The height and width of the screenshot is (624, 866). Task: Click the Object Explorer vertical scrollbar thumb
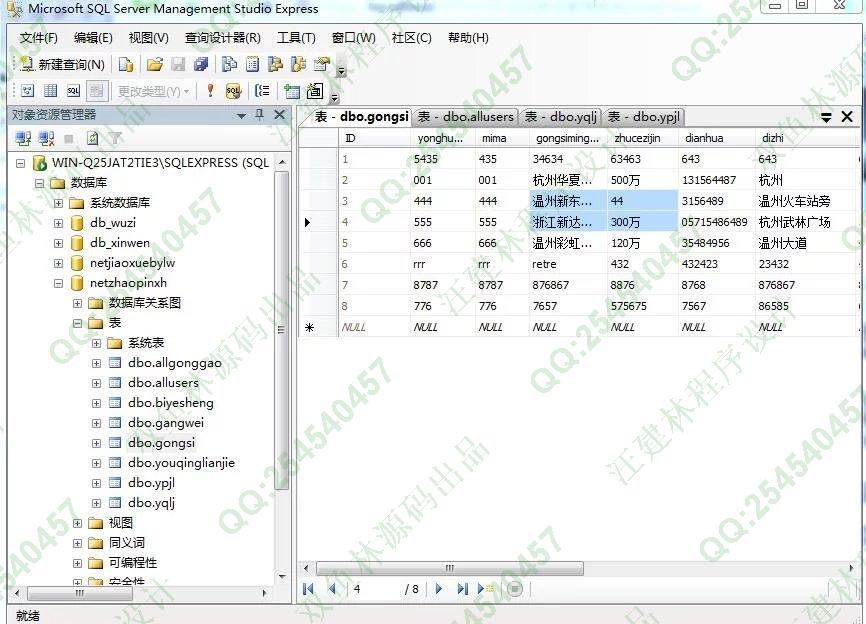[282, 330]
